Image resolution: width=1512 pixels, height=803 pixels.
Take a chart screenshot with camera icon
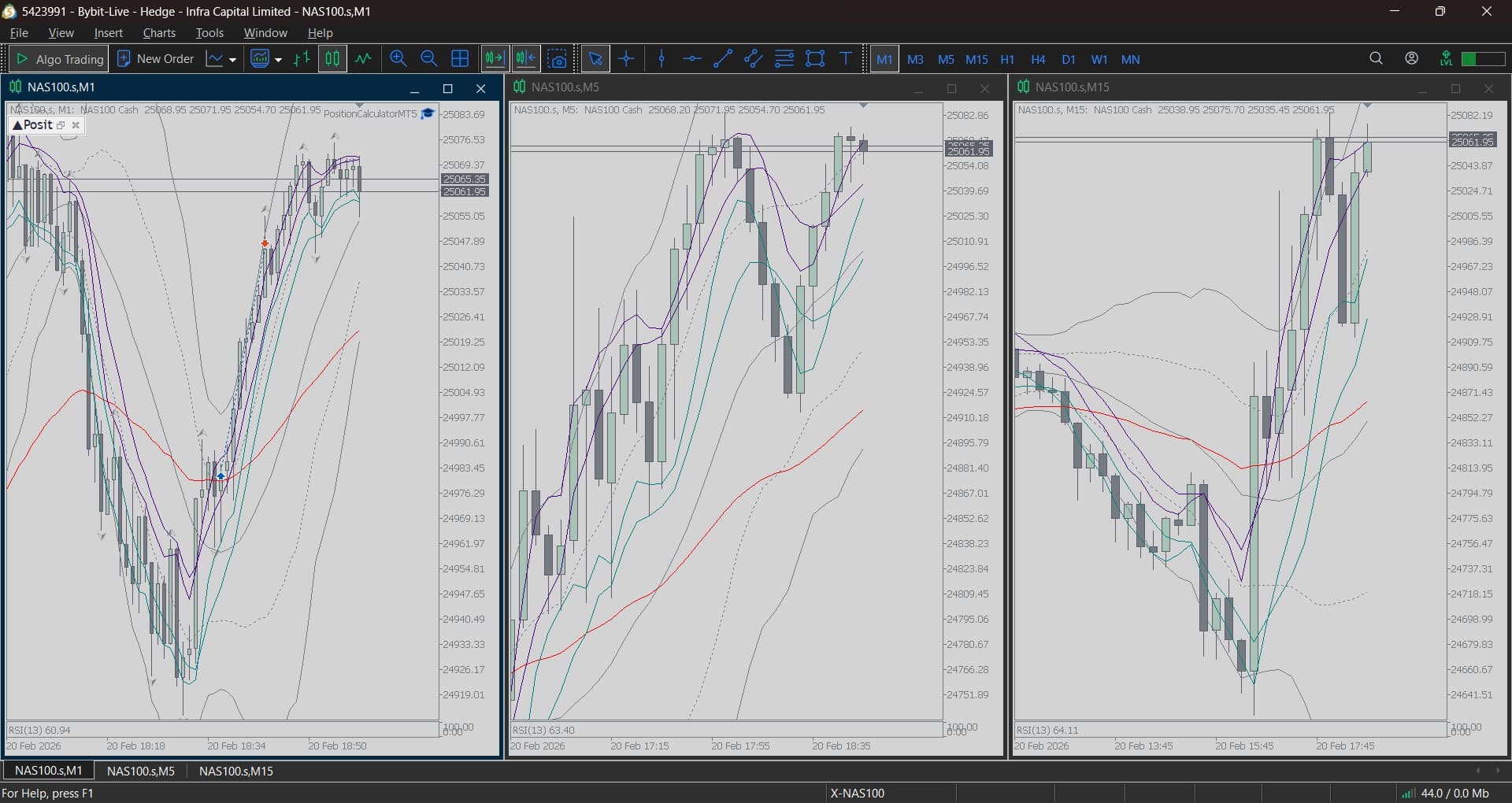558,59
